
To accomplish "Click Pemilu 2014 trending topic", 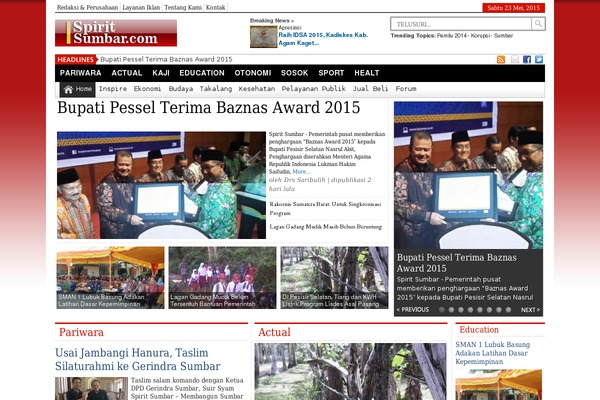I will (x=452, y=36).
